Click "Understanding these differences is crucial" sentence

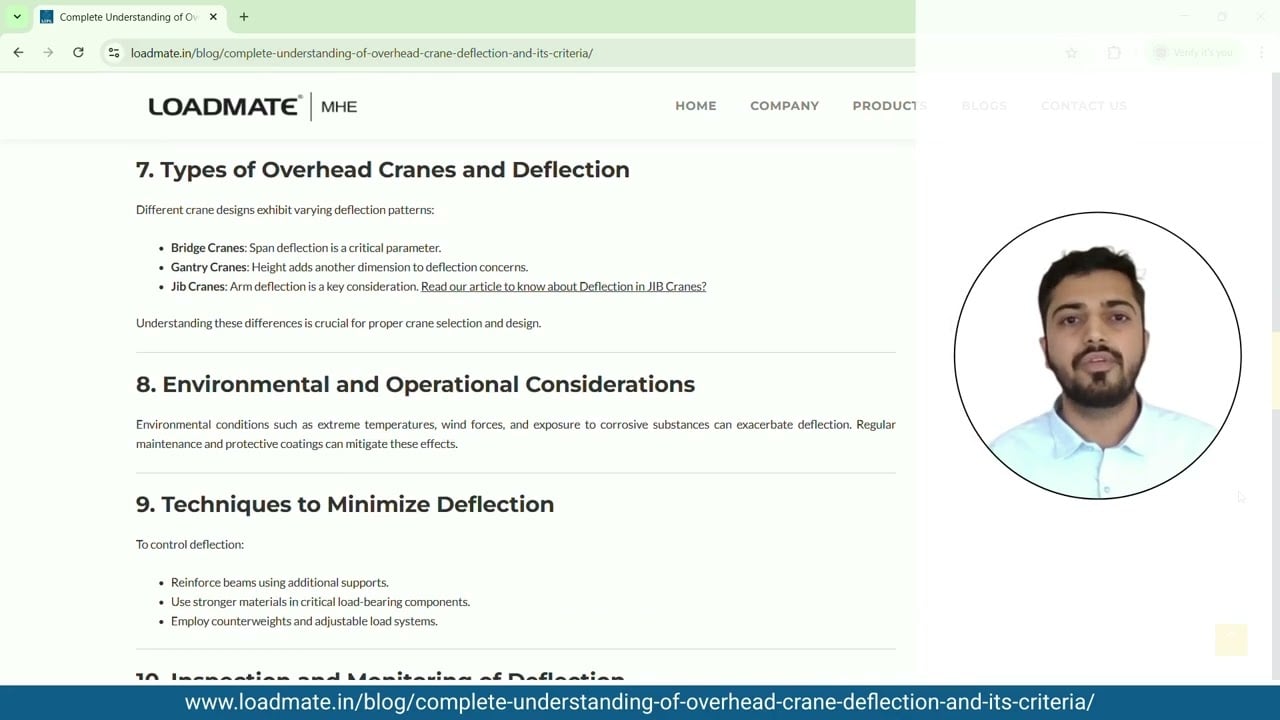338,323
